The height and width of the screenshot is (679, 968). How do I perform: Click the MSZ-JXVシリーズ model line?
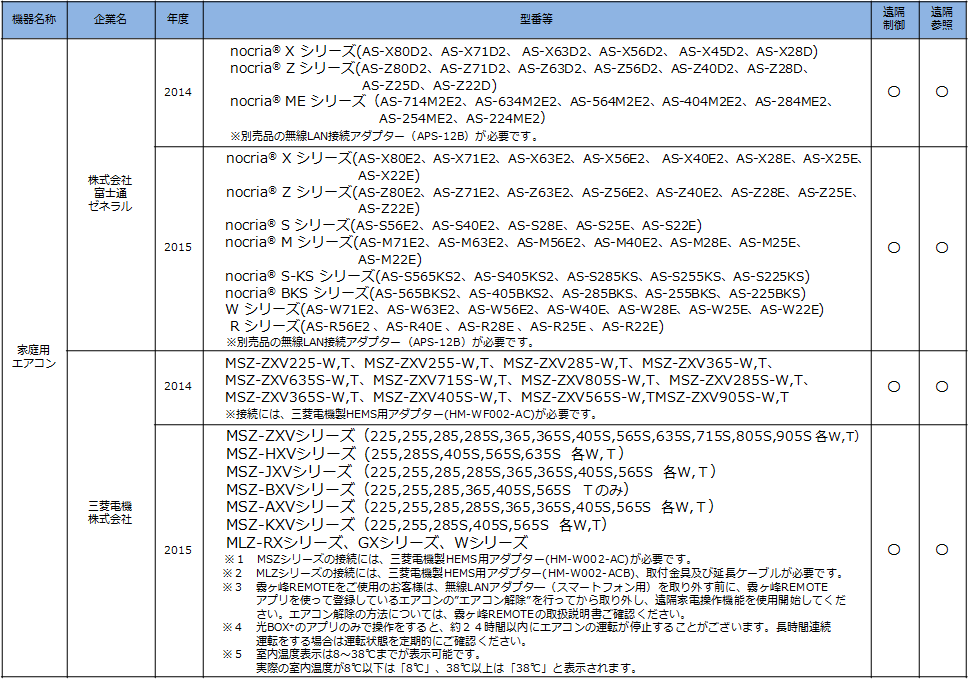pos(472,472)
